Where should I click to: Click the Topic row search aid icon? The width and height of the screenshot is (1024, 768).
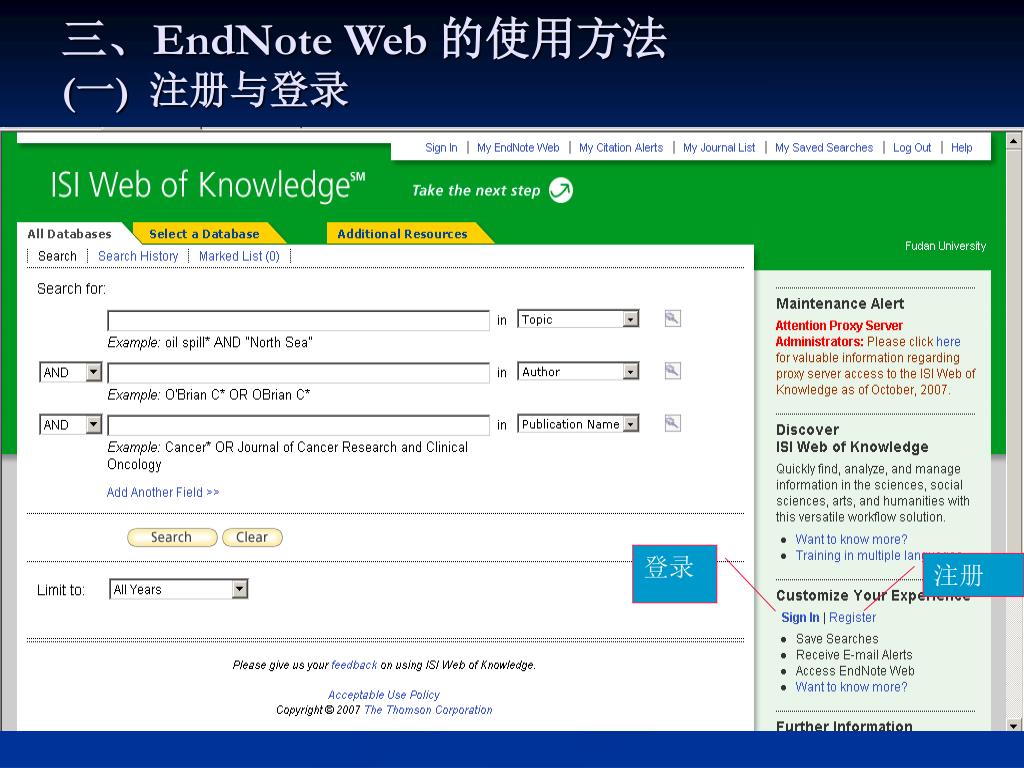pyautogui.click(x=673, y=319)
